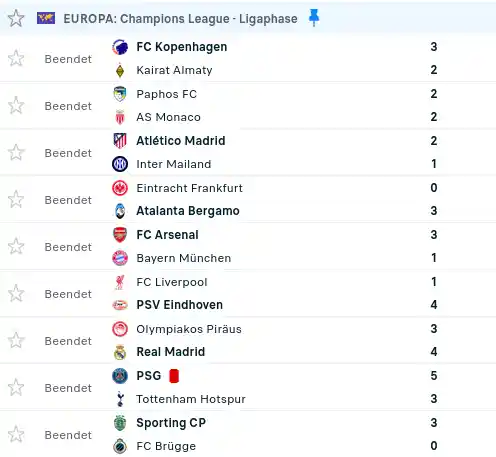The height and width of the screenshot is (457, 496).
Task: Click the Bayern München club logo
Action: [x=120, y=258]
